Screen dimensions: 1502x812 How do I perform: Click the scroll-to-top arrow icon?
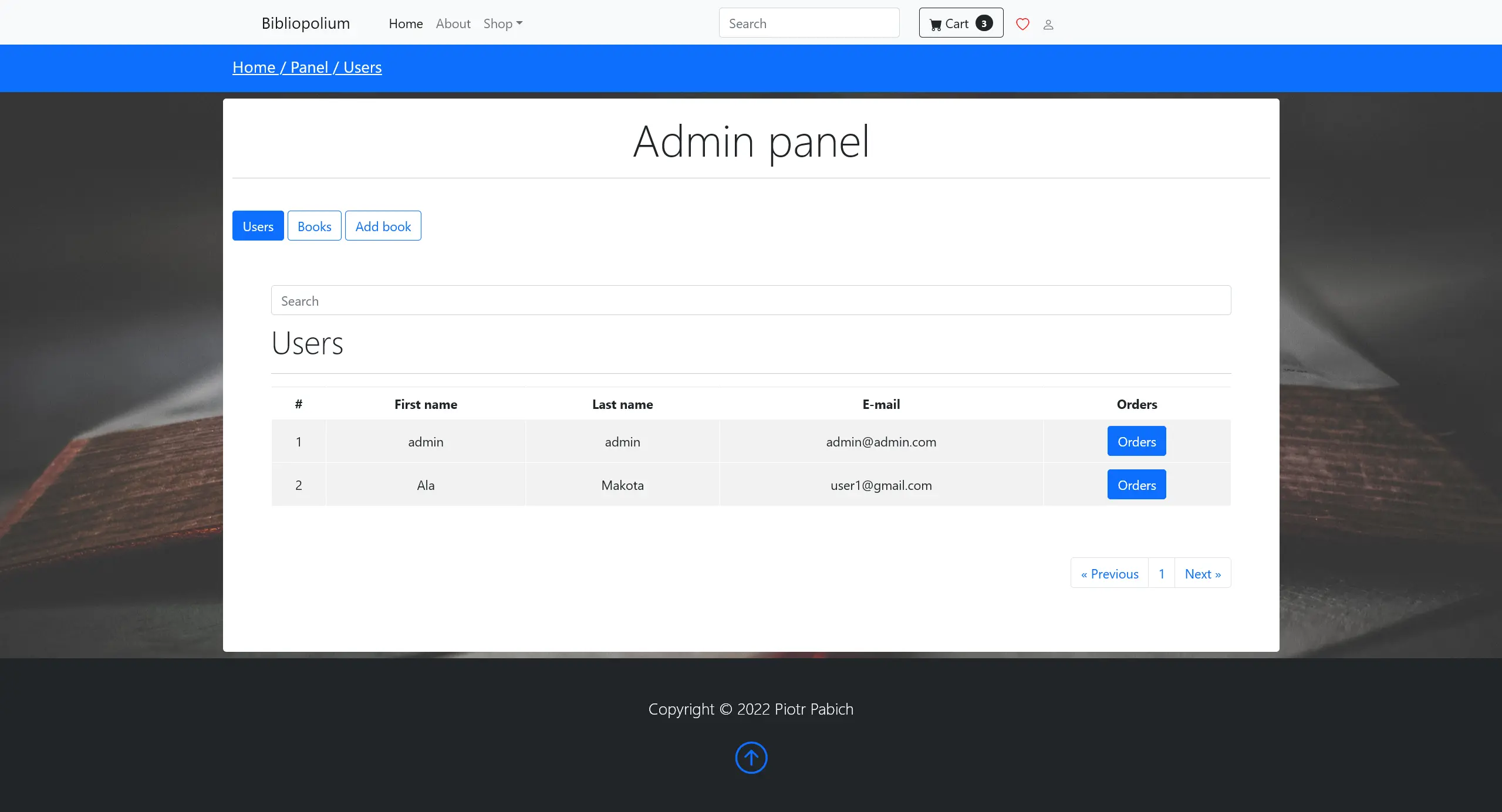pos(751,757)
